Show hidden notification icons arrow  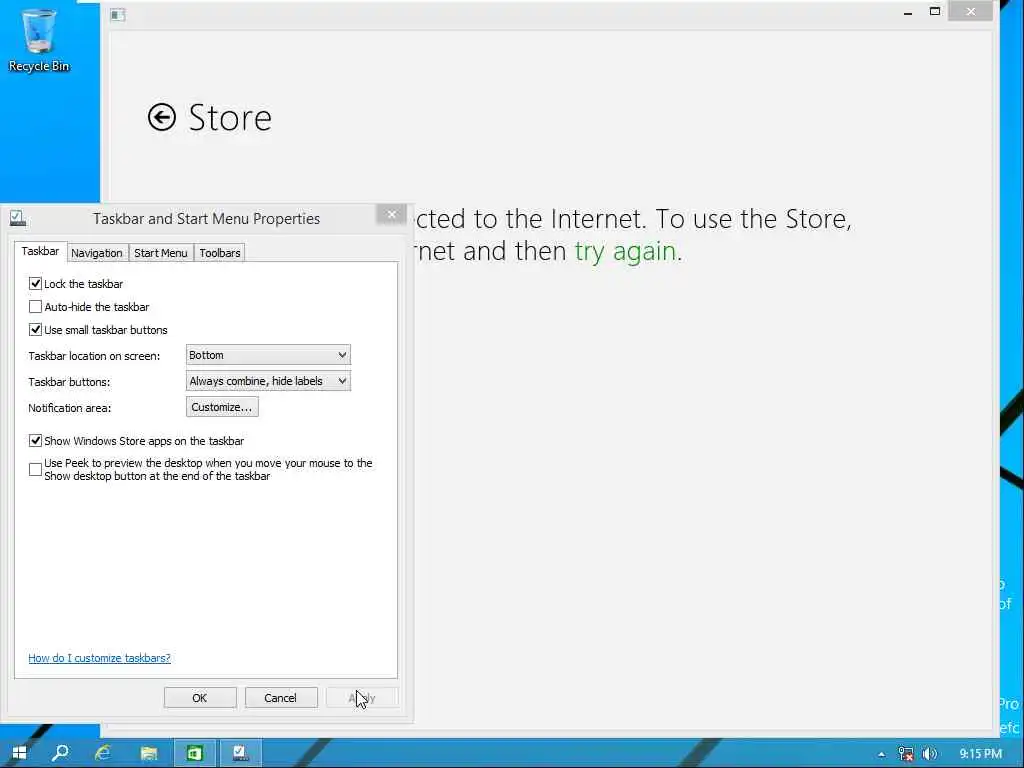coord(882,754)
